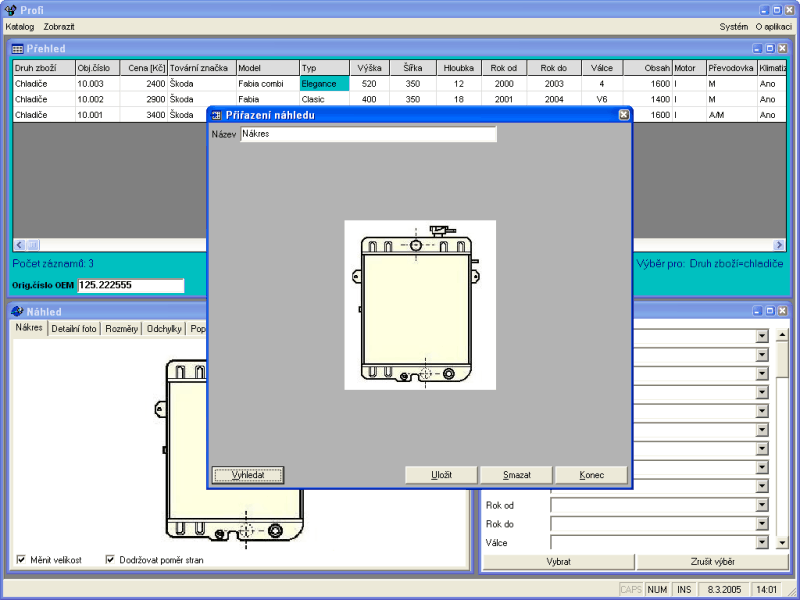800x600 pixels.
Task: Click right arrow of table horizontal scrollbar
Action: point(779,245)
